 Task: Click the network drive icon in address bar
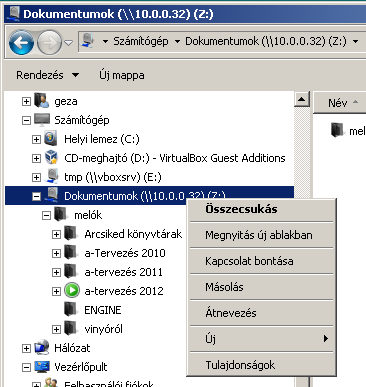88,41
